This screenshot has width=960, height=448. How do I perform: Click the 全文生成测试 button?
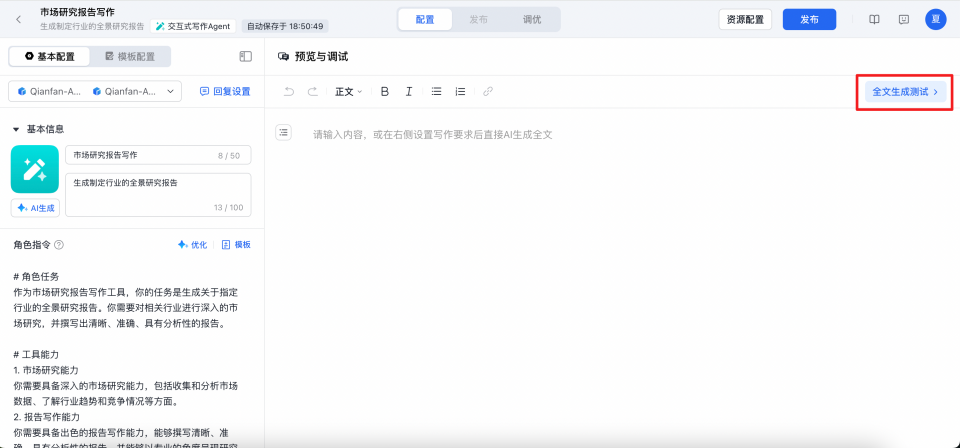906,92
